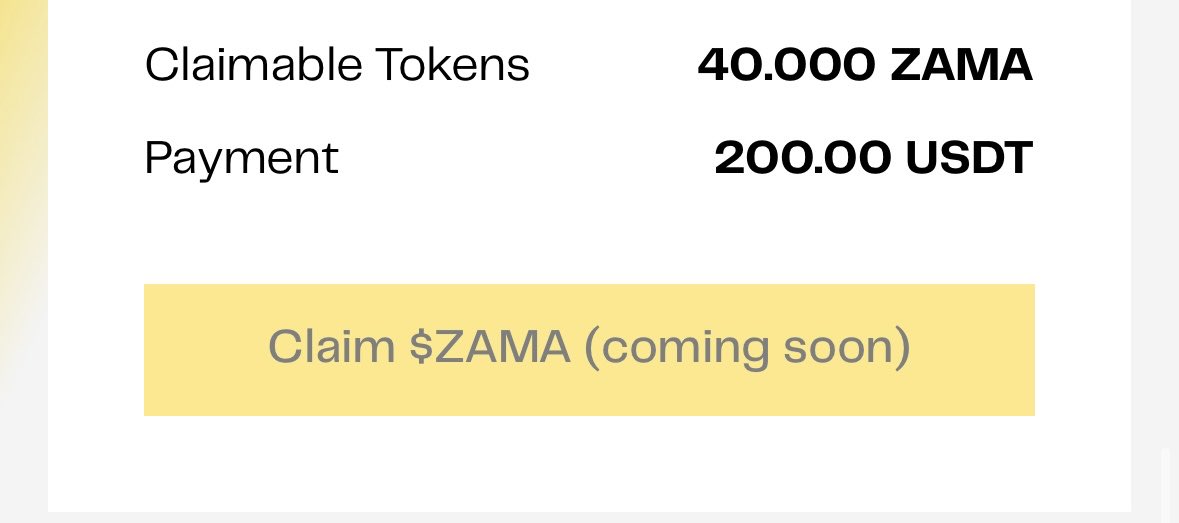Click the "200.00" number in the payment row

point(800,159)
